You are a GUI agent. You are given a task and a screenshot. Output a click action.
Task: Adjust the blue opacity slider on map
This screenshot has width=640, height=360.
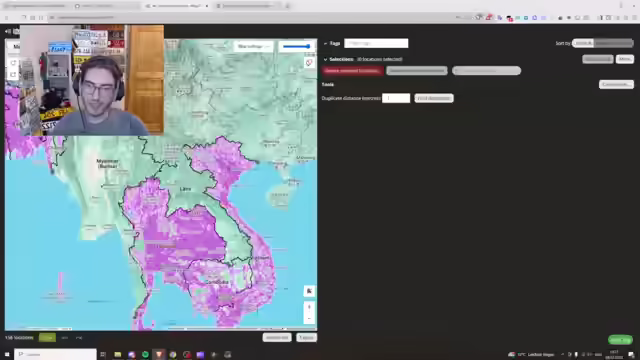(x=297, y=46)
